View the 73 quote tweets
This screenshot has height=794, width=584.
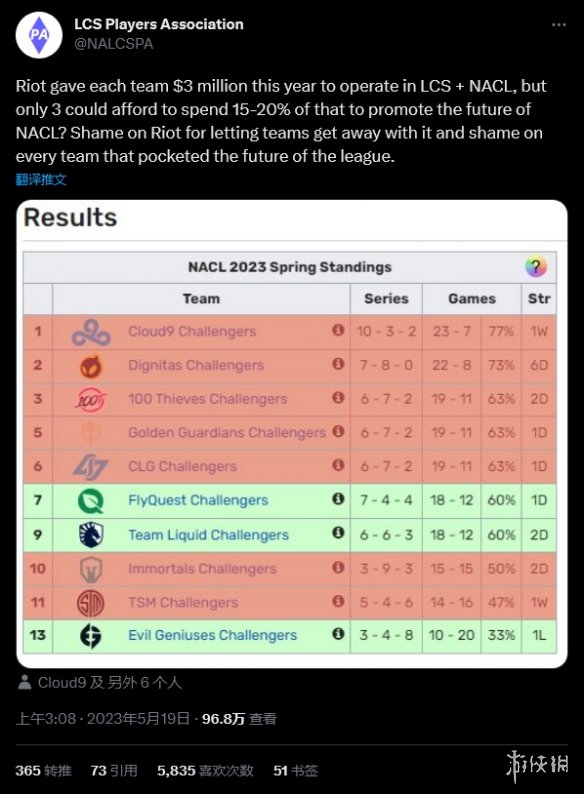tap(114, 771)
